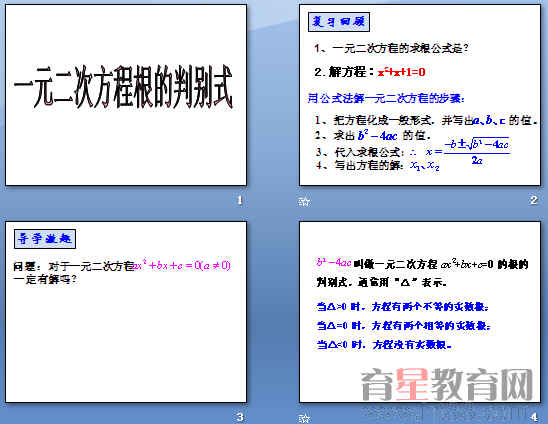Click the 导学激趣 label box on slide 3

(45, 239)
